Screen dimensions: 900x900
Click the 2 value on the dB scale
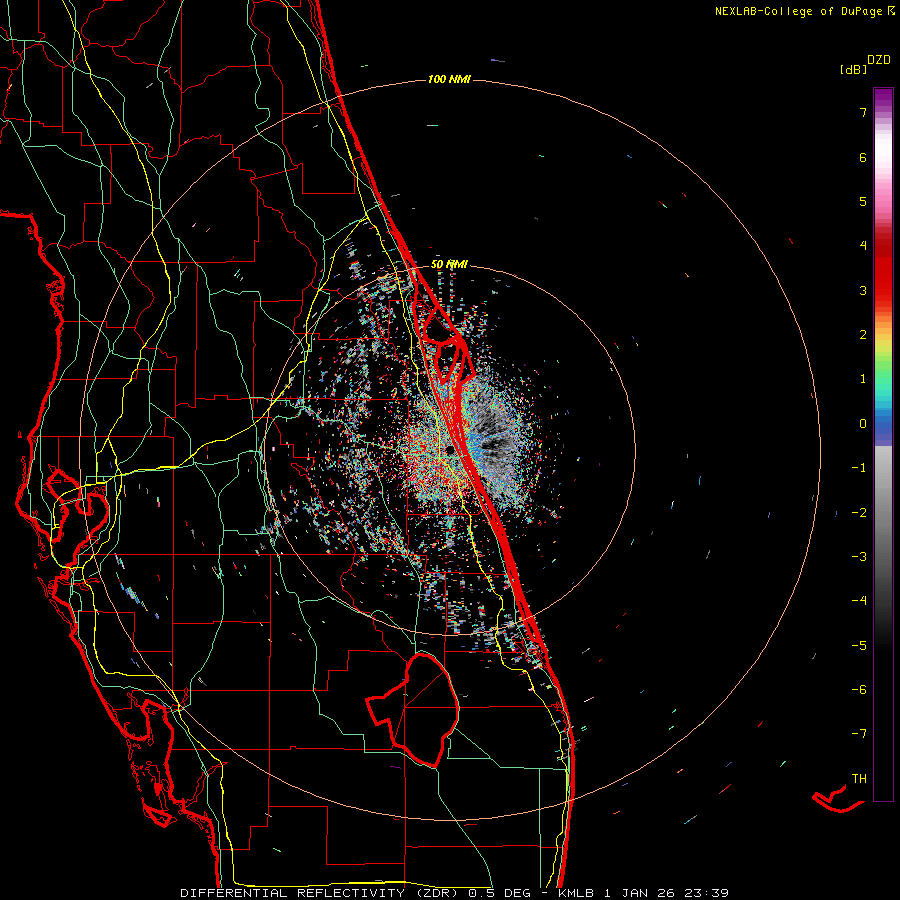click(863, 335)
